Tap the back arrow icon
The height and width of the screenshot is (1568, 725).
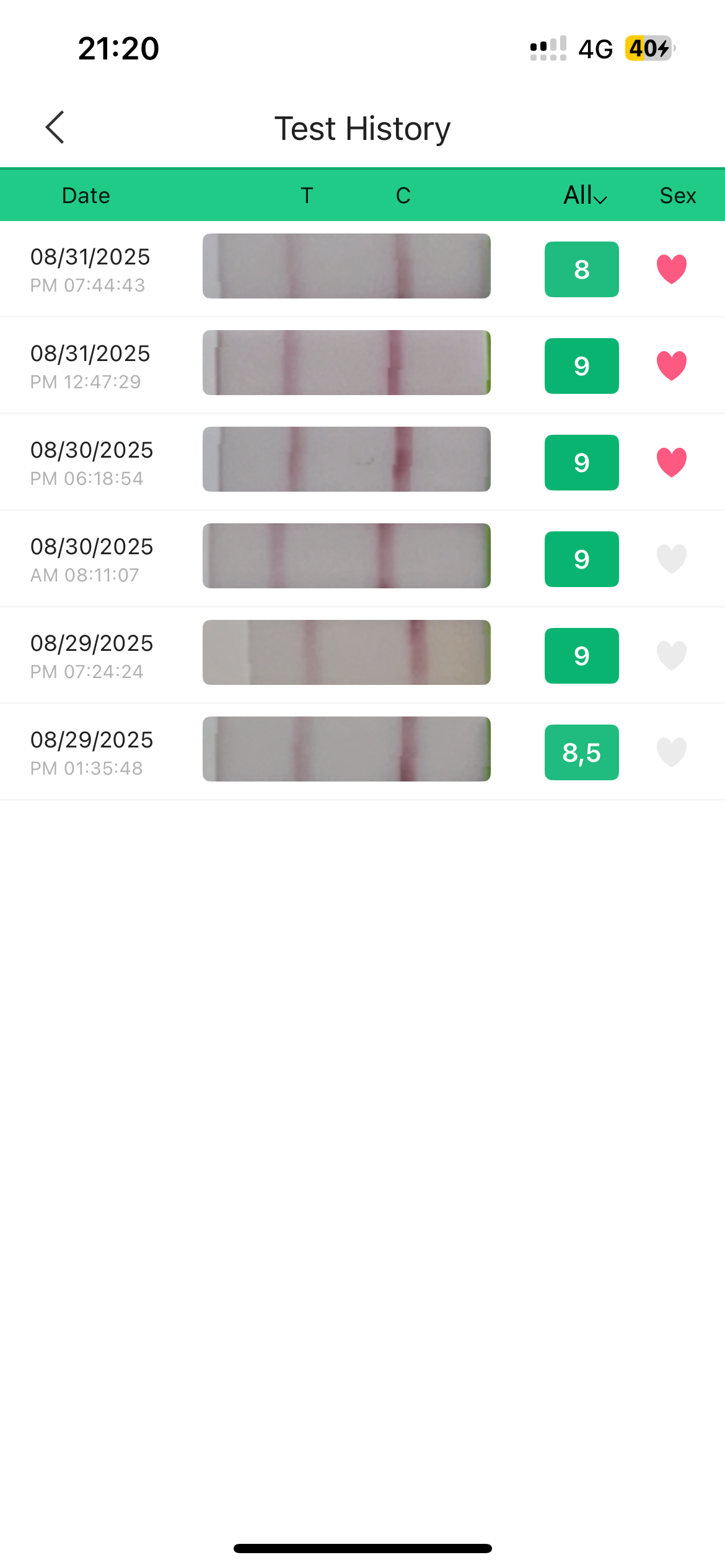click(55, 128)
